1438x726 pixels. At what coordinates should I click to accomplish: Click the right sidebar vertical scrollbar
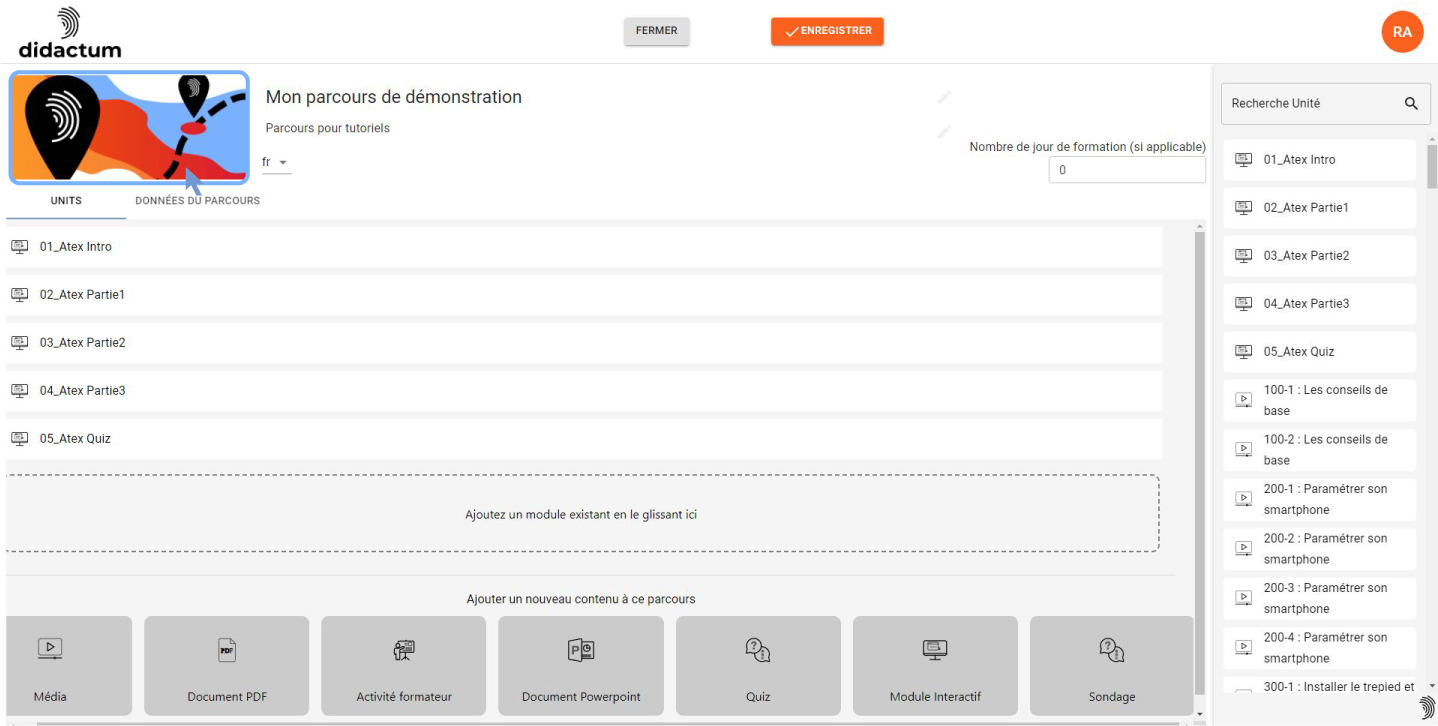coord(1432,166)
